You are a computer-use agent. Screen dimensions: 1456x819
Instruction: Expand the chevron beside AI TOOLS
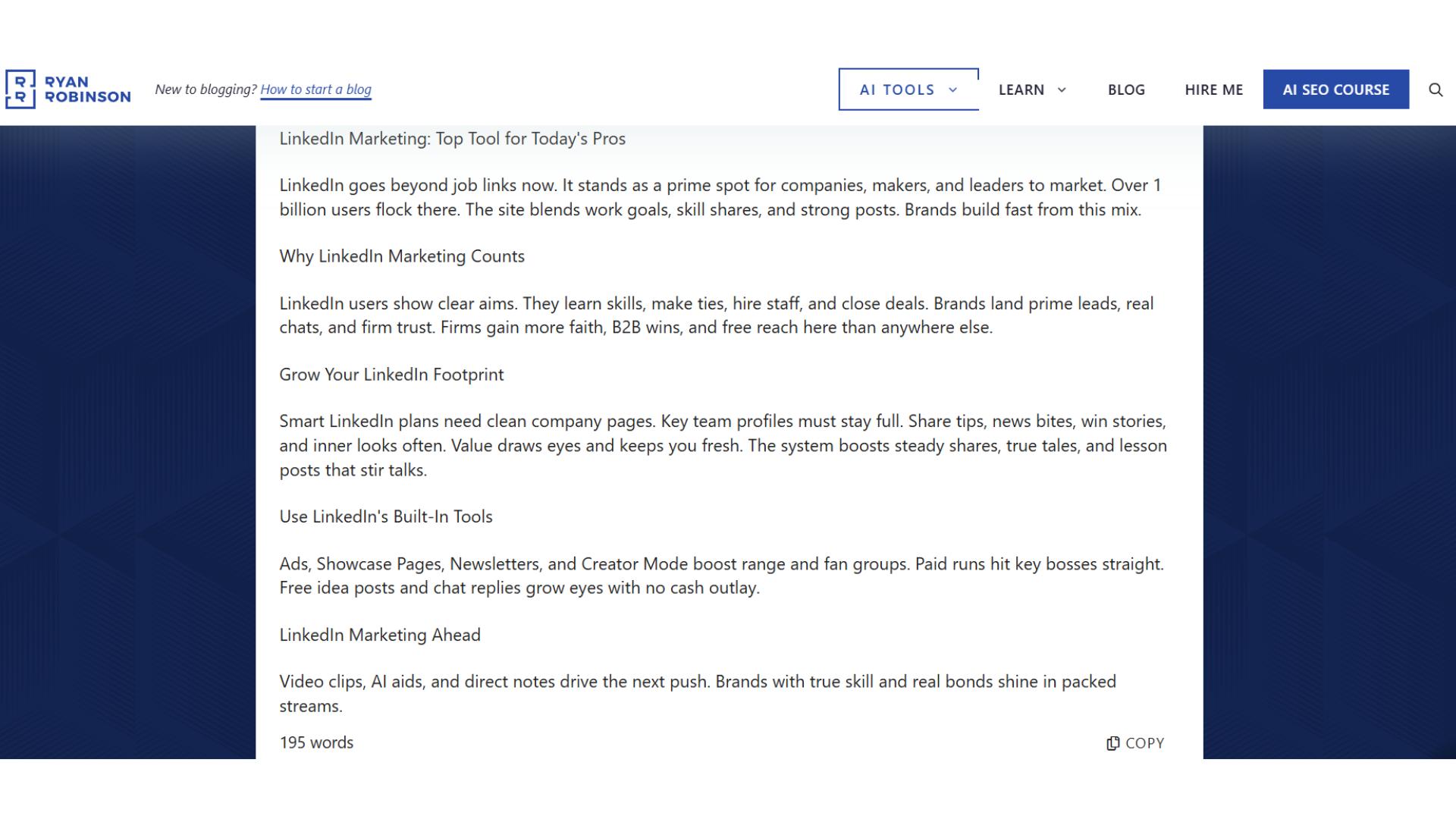click(953, 89)
